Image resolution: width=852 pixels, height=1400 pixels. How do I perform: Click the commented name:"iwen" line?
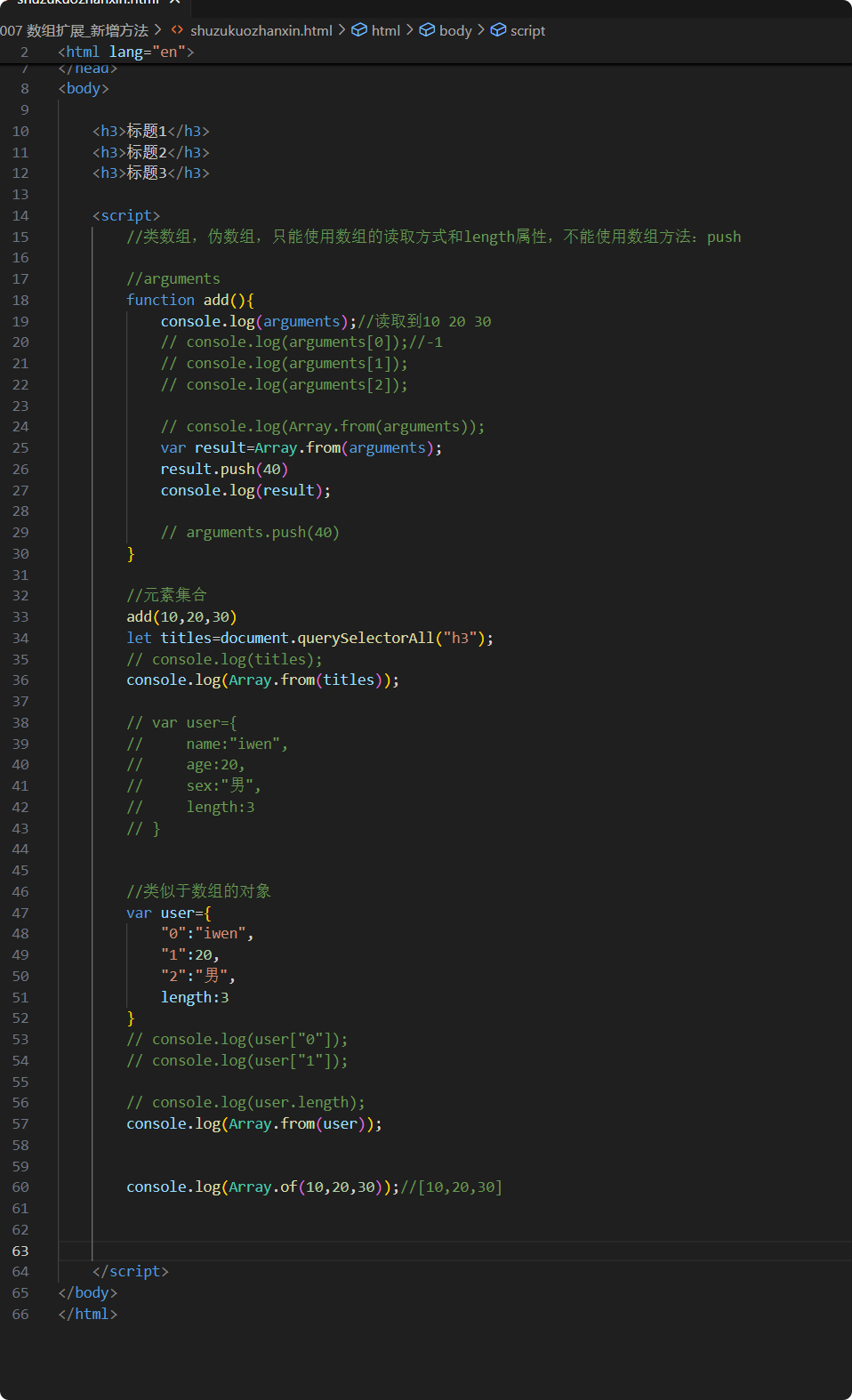tap(207, 744)
